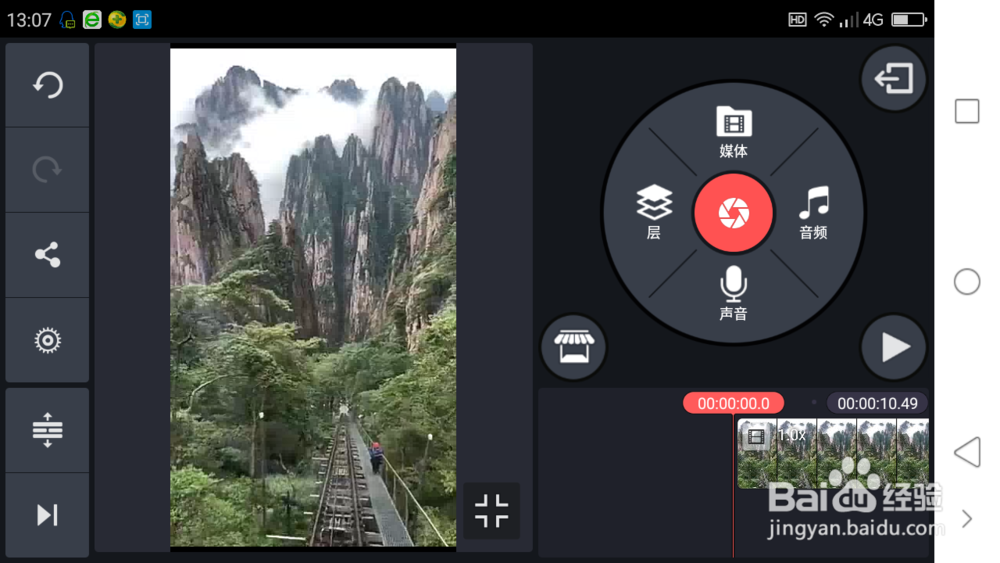Tap the redo arrow button

coord(47,170)
